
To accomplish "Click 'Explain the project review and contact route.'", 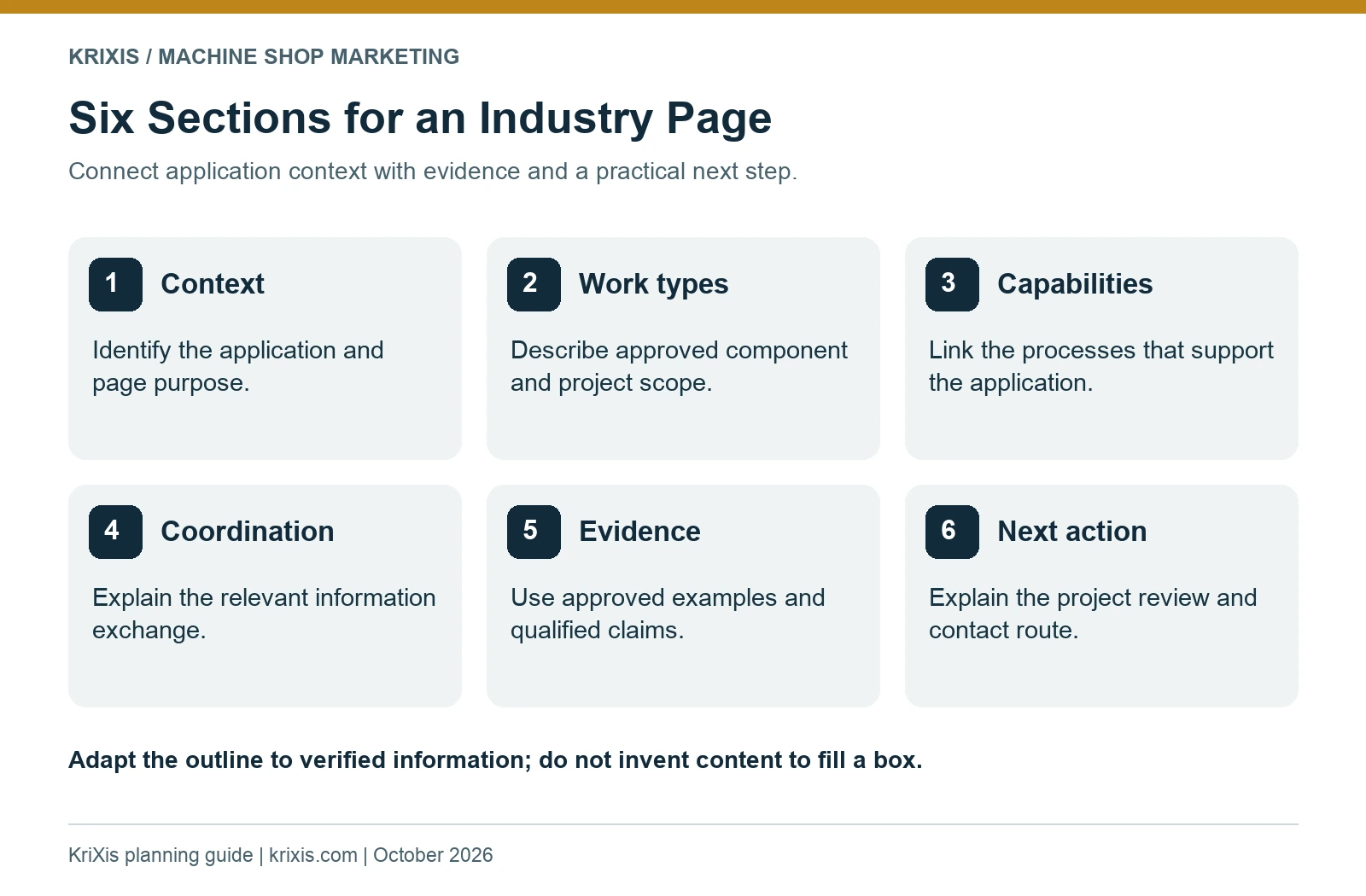I will pos(1093,614).
